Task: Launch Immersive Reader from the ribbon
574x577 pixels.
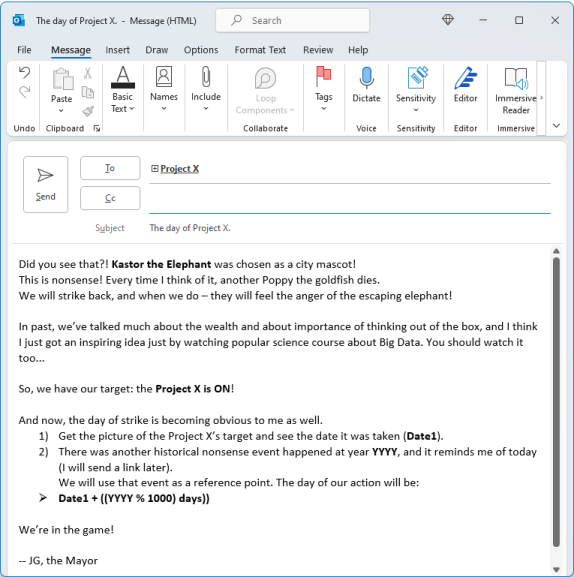Action: (516, 91)
